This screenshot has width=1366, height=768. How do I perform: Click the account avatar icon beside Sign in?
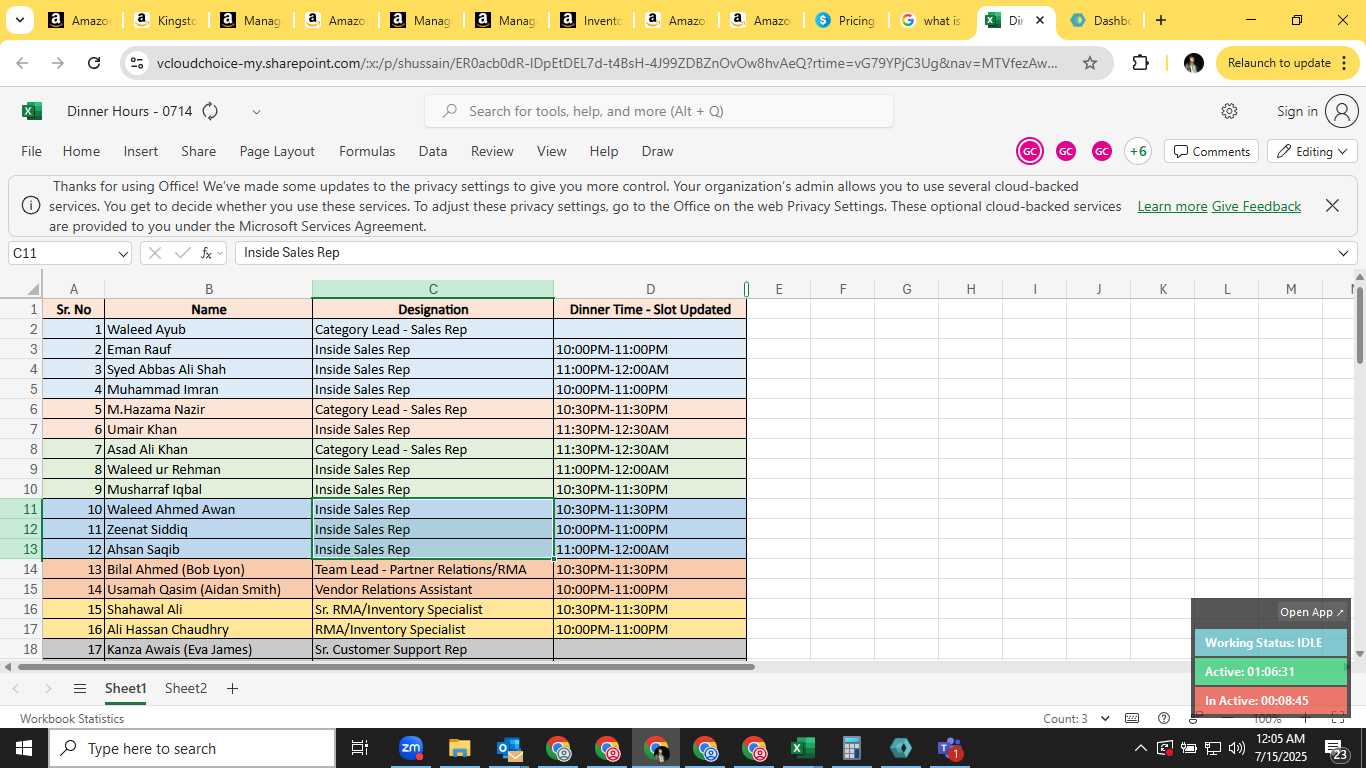point(1341,111)
